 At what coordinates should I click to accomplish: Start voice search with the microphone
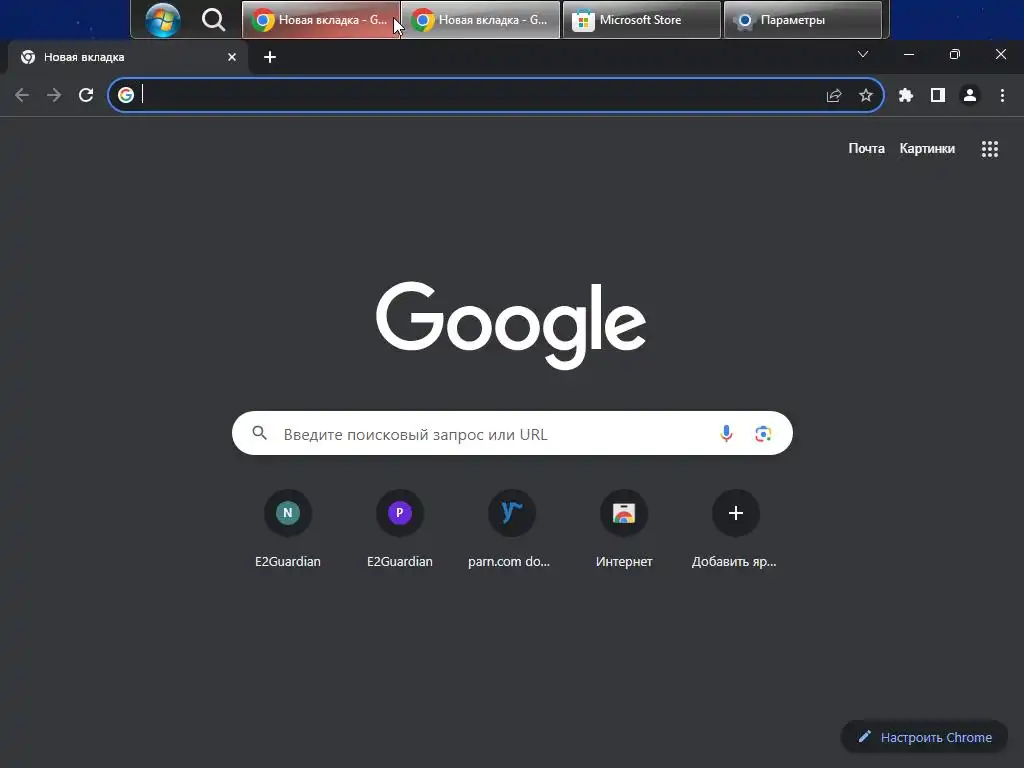tap(726, 433)
